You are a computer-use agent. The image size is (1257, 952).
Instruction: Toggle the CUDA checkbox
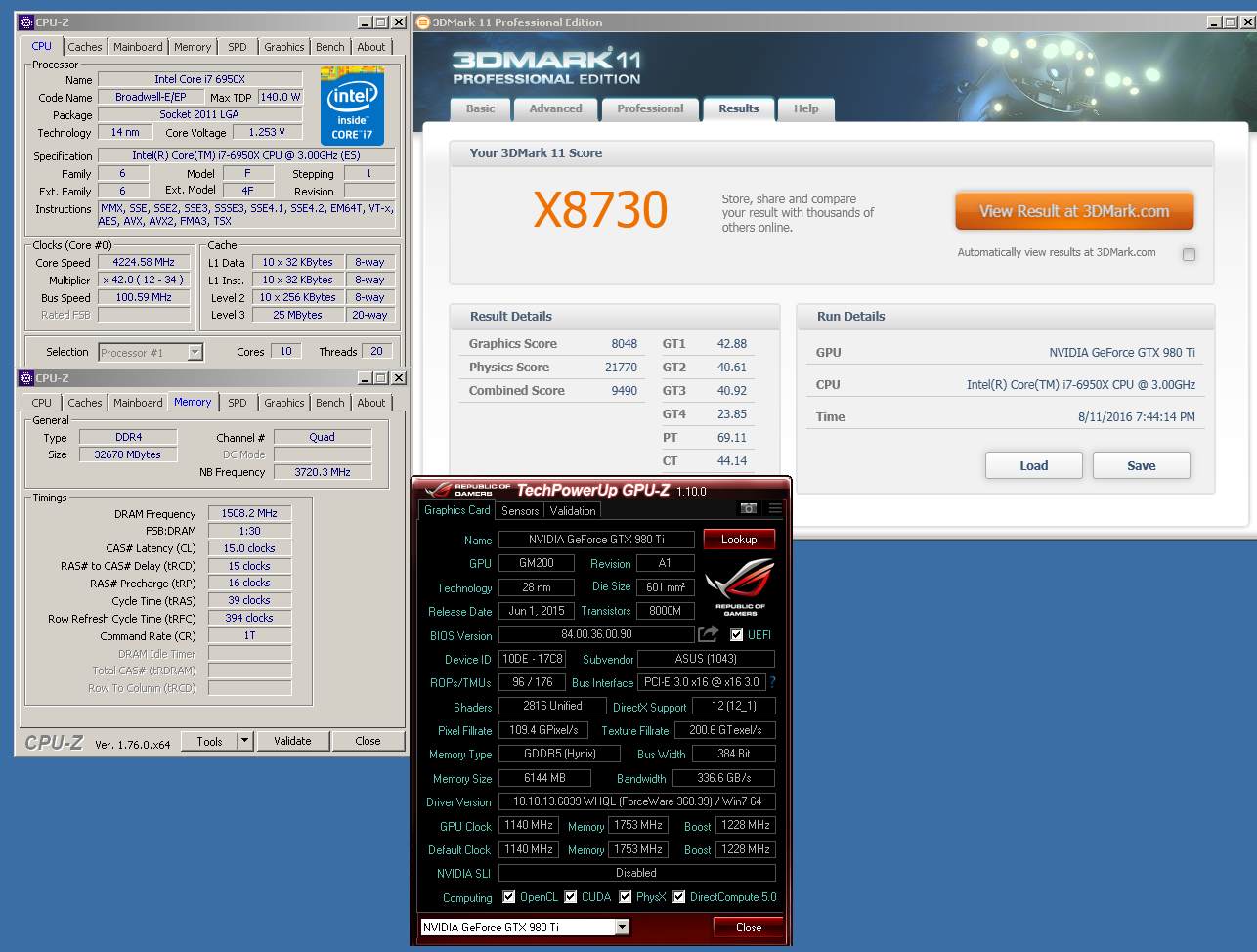571,897
